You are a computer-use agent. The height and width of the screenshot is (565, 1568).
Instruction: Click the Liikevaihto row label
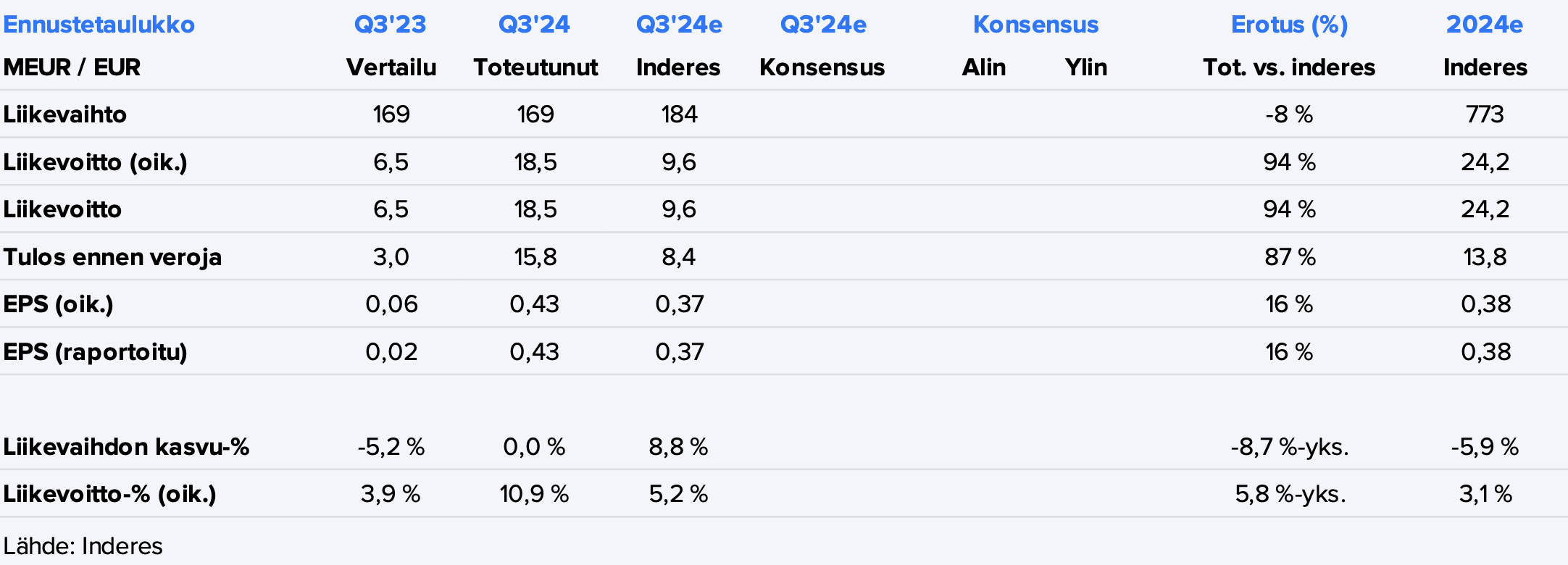[x=64, y=114]
